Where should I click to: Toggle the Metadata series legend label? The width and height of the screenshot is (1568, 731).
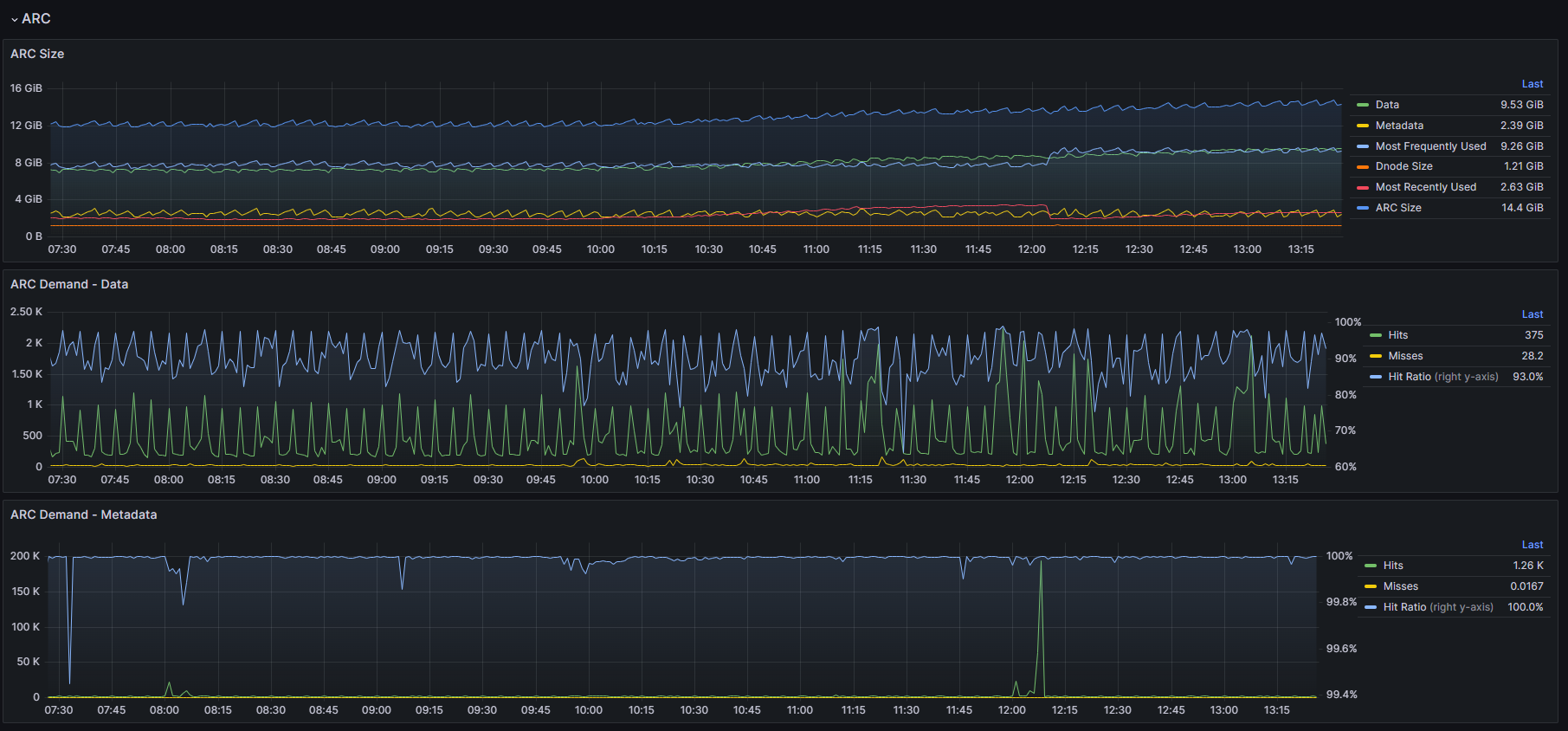coord(1399,126)
